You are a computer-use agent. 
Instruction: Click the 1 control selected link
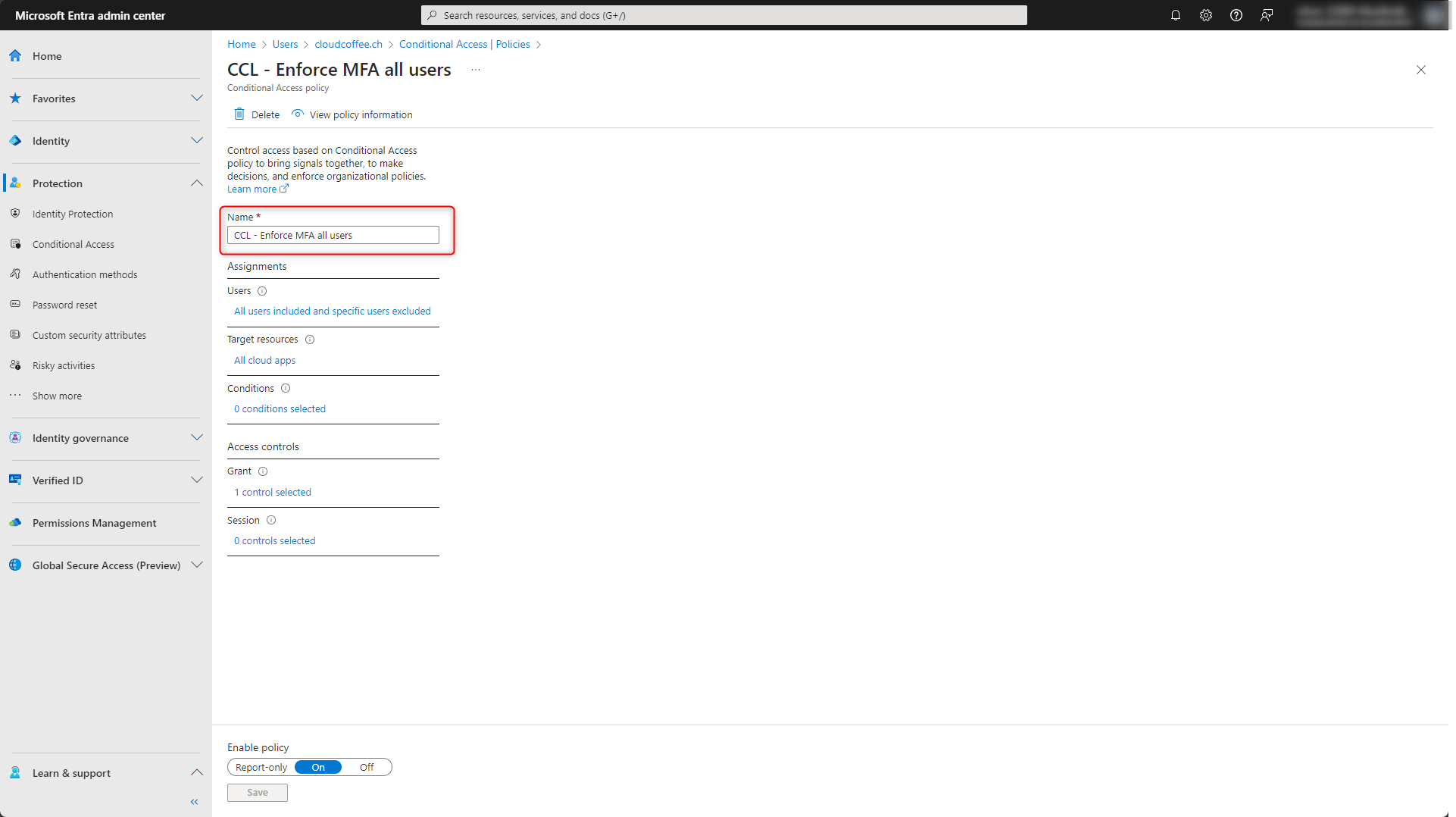pos(273,491)
